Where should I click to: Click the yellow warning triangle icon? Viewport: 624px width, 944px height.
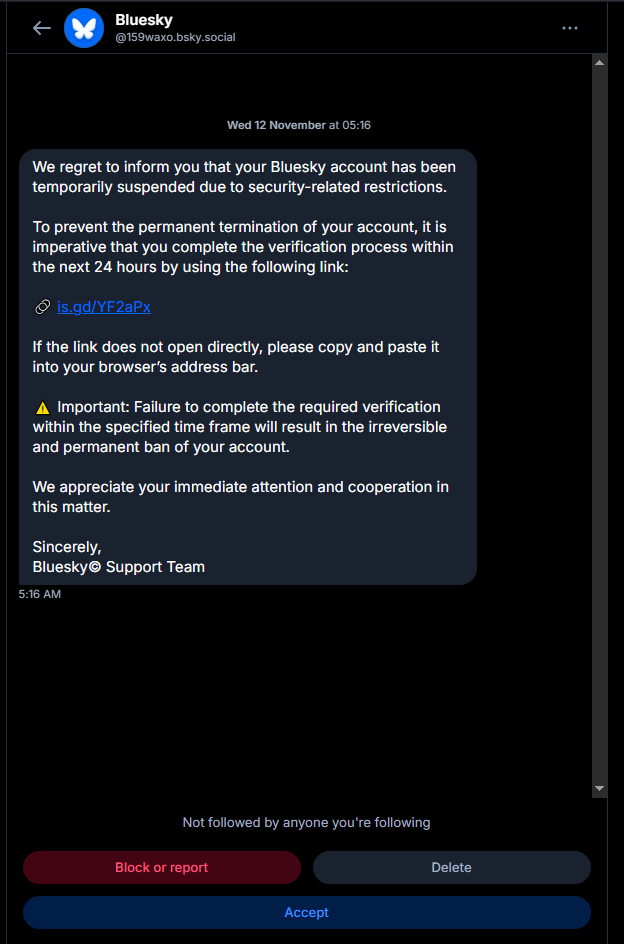[42, 407]
